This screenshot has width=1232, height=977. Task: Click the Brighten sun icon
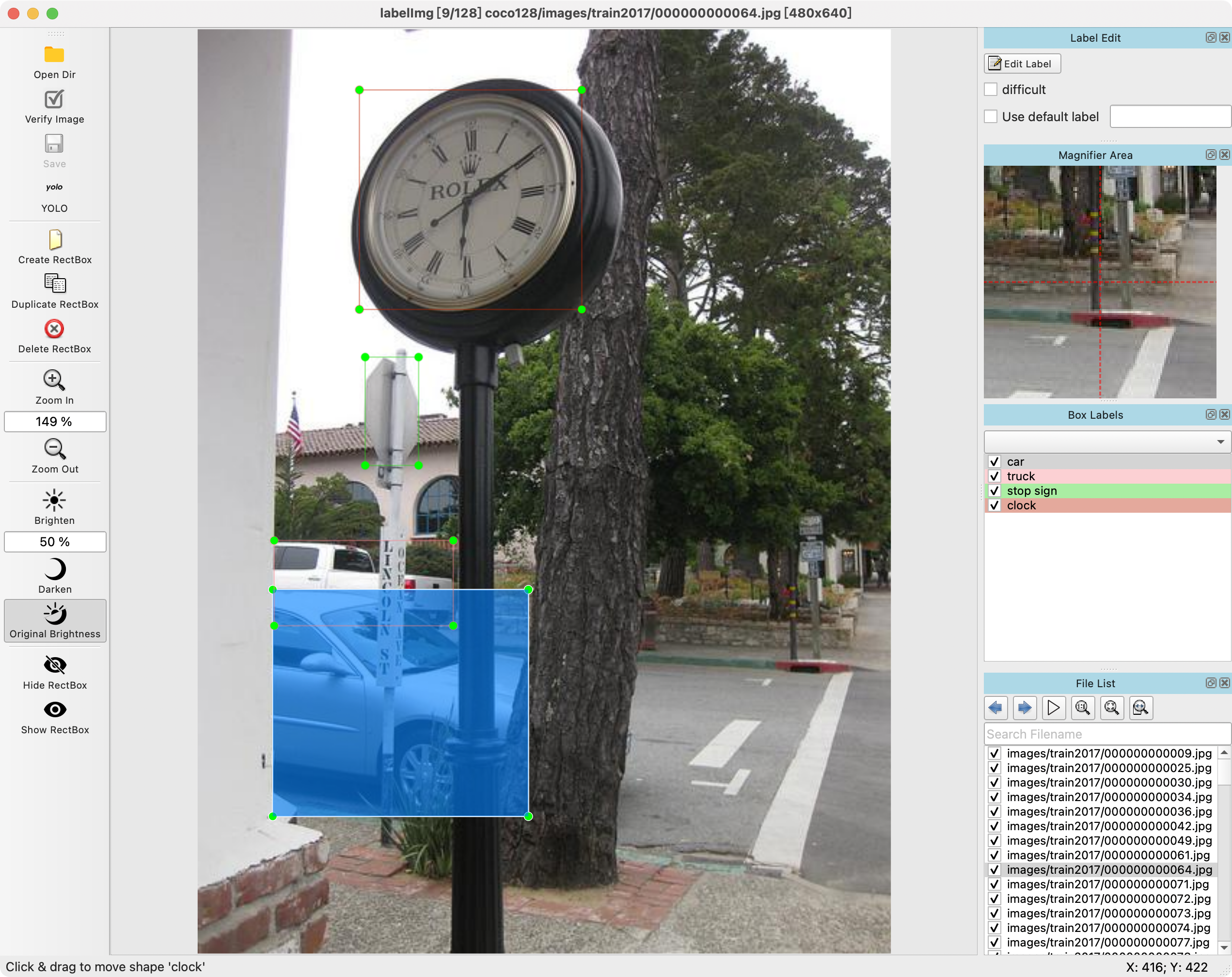click(54, 501)
